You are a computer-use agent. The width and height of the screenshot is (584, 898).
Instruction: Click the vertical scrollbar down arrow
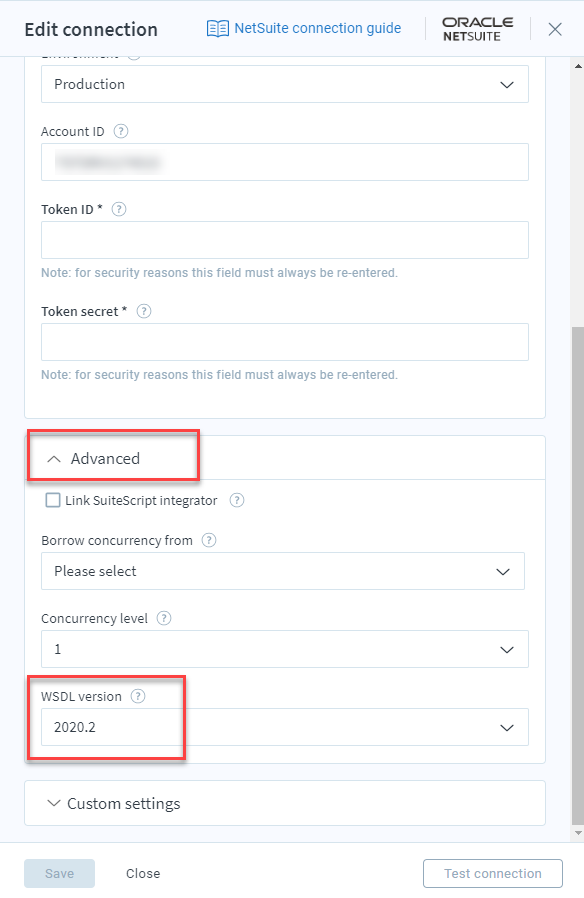coord(578,833)
